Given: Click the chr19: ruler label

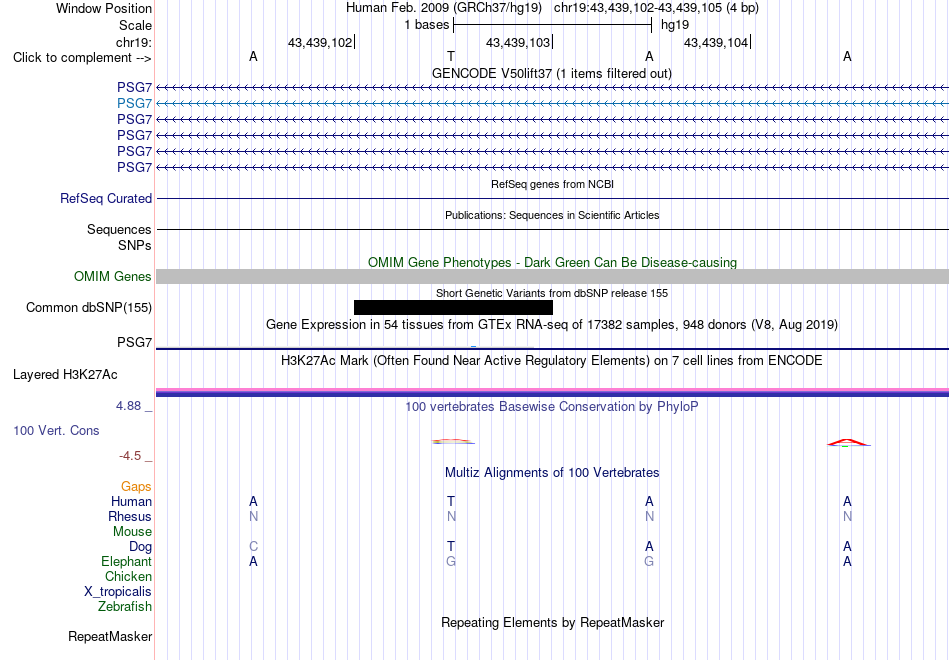Looking at the screenshot, I should coord(133,42).
